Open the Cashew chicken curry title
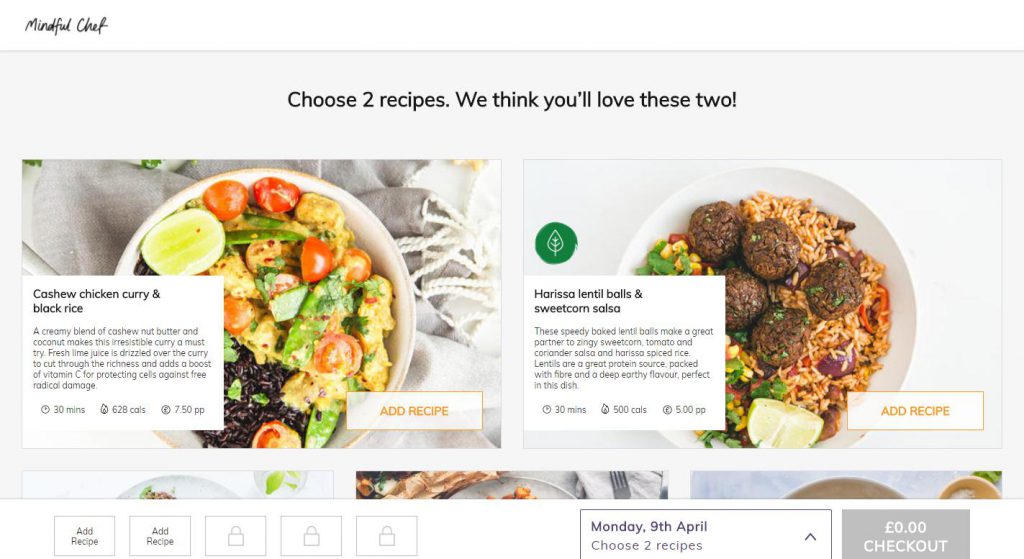The image size is (1024, 559). point(97,301)
